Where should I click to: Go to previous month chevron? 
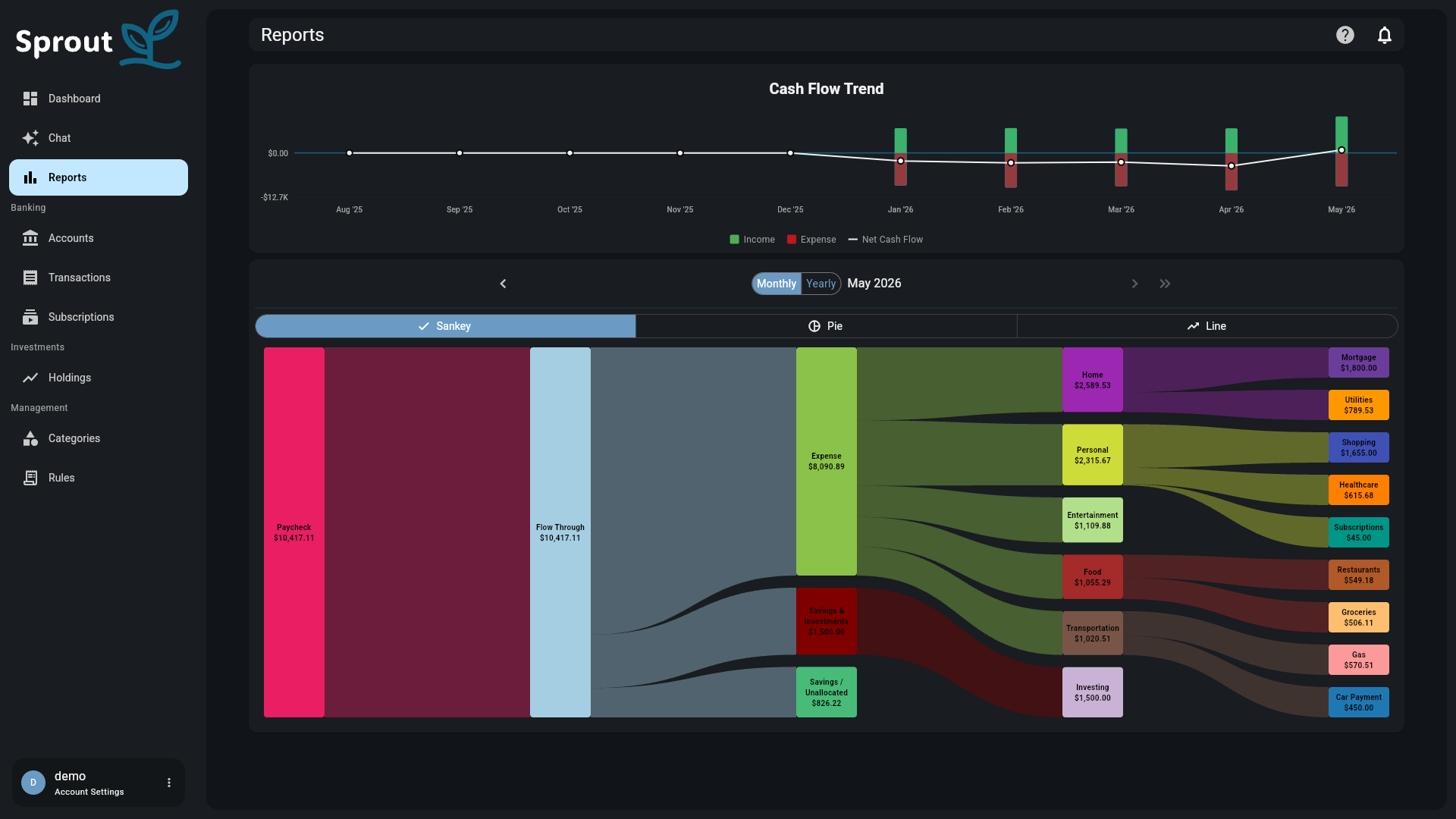(503, 284)
